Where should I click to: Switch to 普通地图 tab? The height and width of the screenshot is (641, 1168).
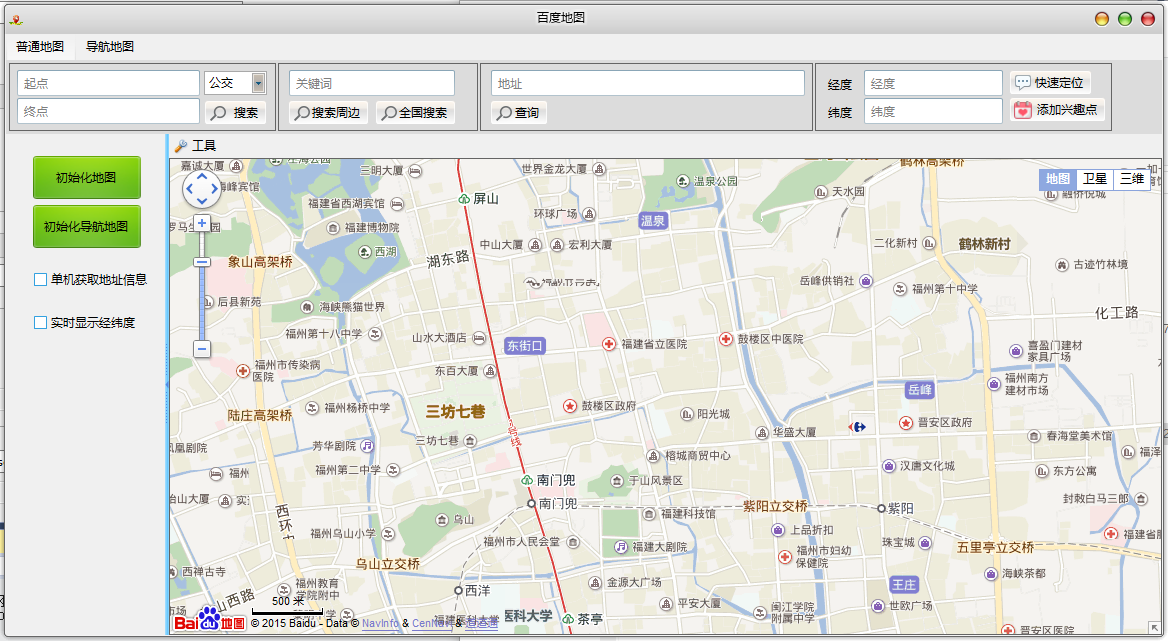click(x=40, y=46)
